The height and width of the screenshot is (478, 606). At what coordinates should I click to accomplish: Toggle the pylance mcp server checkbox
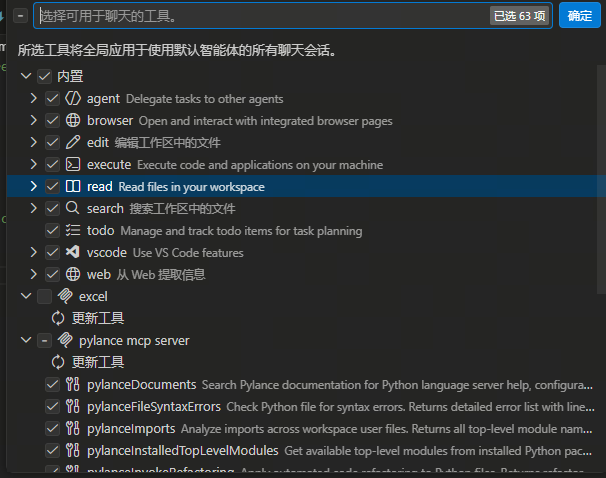click(44, 341)
